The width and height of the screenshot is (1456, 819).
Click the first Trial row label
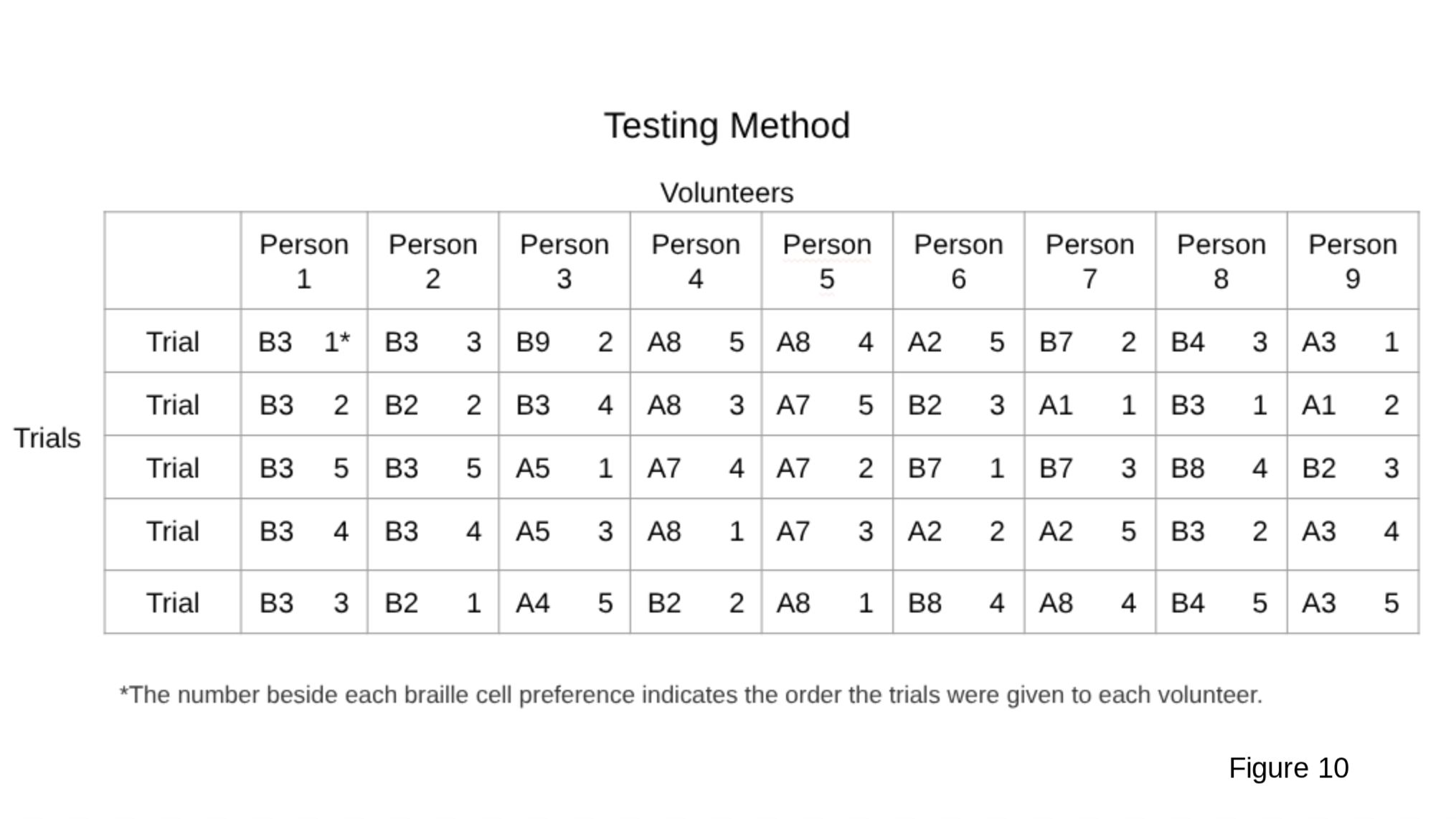[172, 341]
